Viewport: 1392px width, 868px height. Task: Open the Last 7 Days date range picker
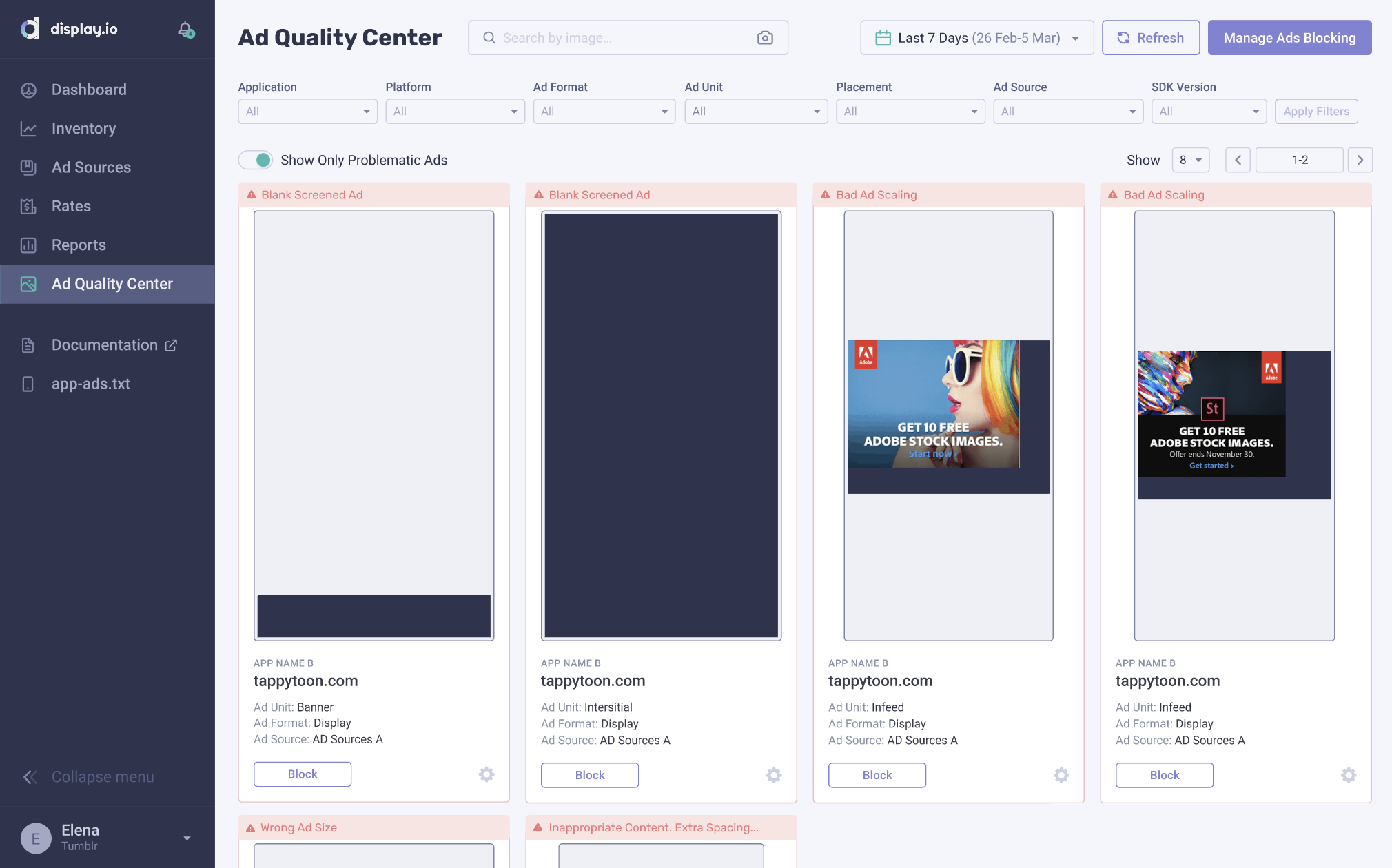[976, 38]
